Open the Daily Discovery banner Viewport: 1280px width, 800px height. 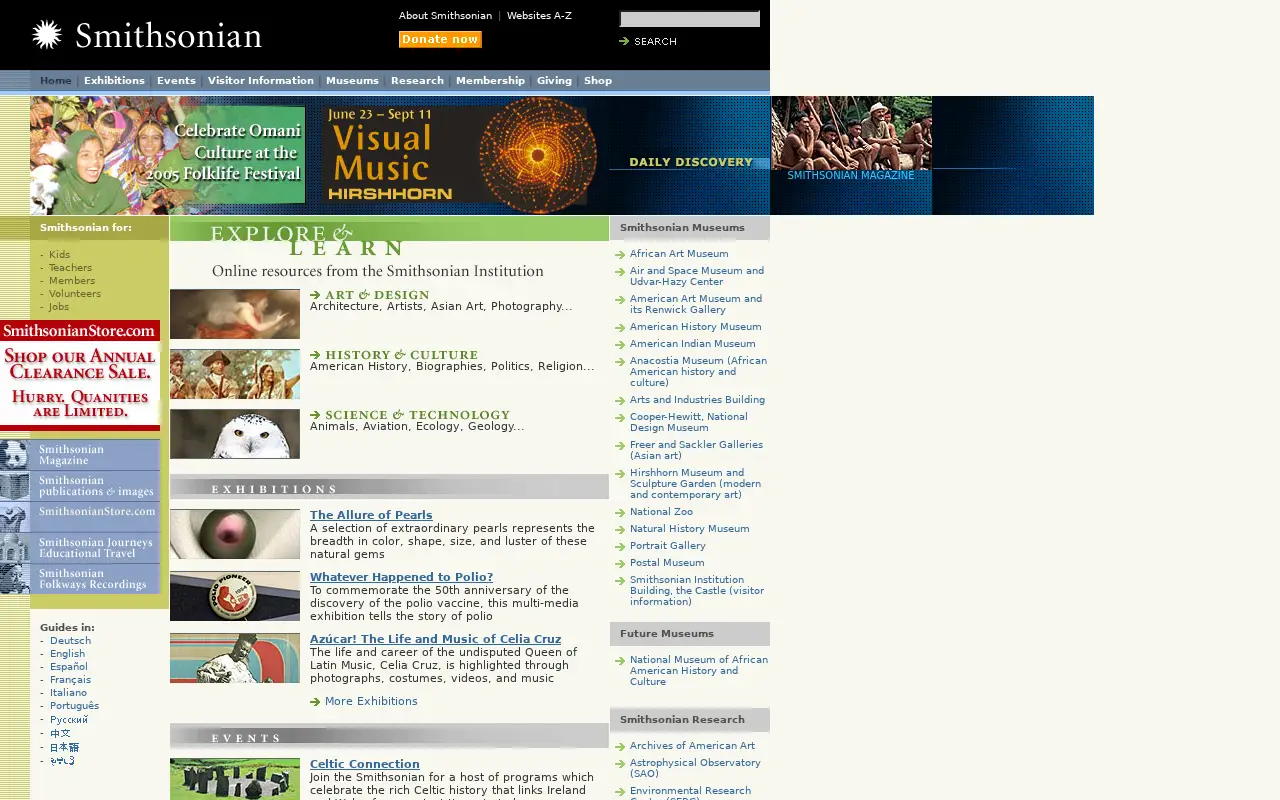[690, 162]
